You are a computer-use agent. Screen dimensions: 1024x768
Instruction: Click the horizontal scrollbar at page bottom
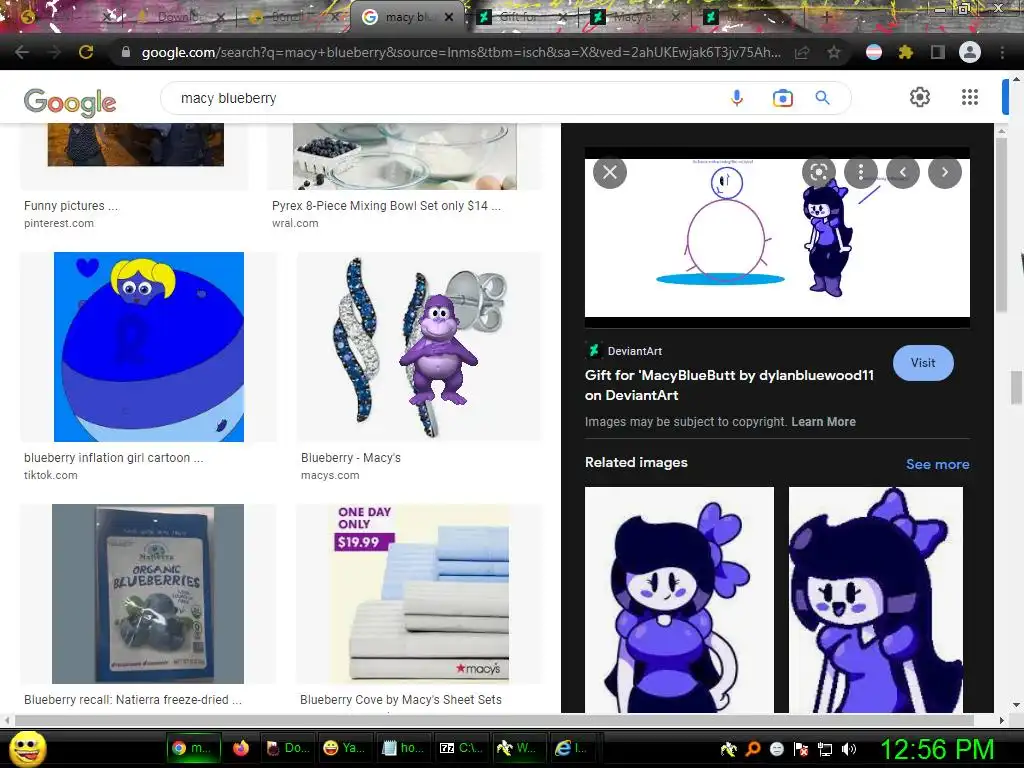494,720
